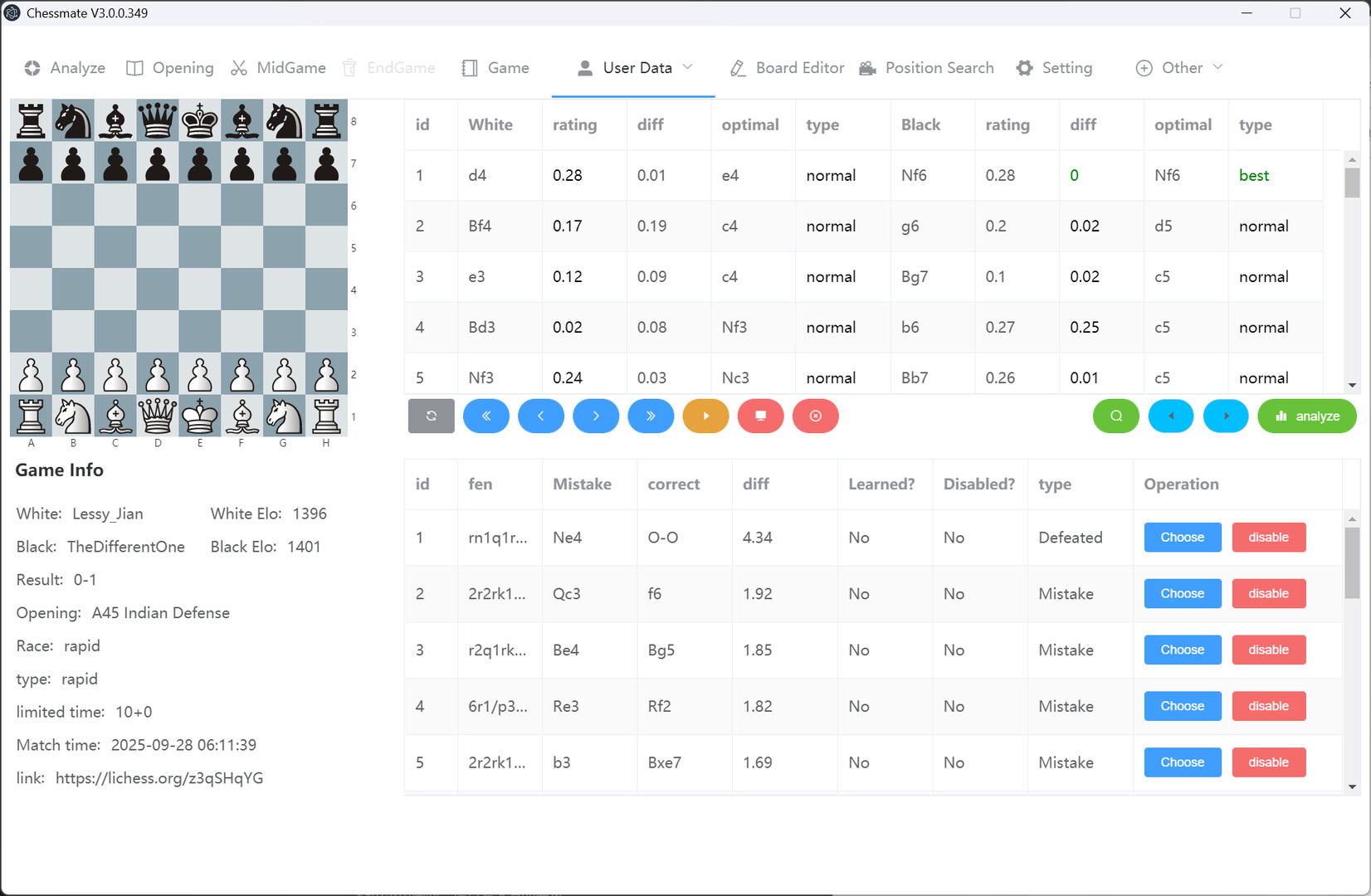Click the Board Editor pencil icon
This screenshot has width=1371, height=896.
[737, 68]
